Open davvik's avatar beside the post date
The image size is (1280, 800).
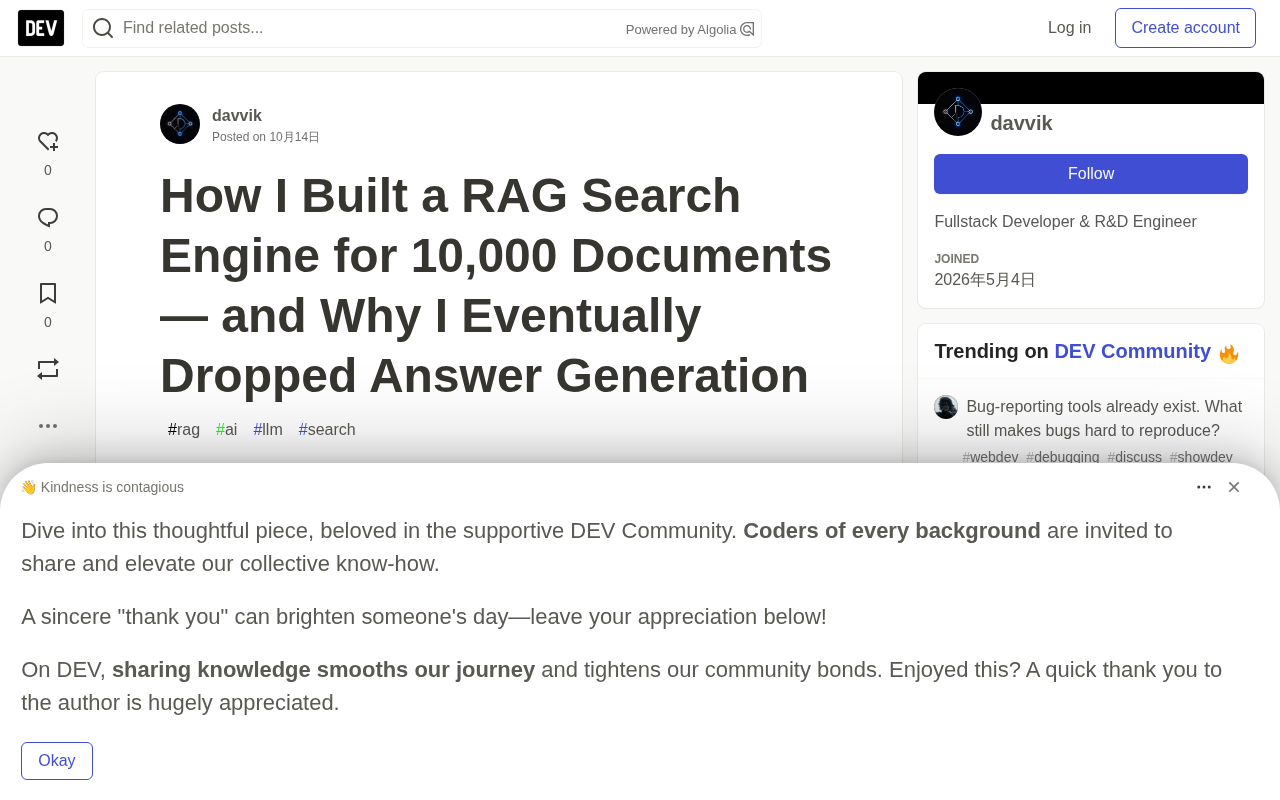click(180, 124)
